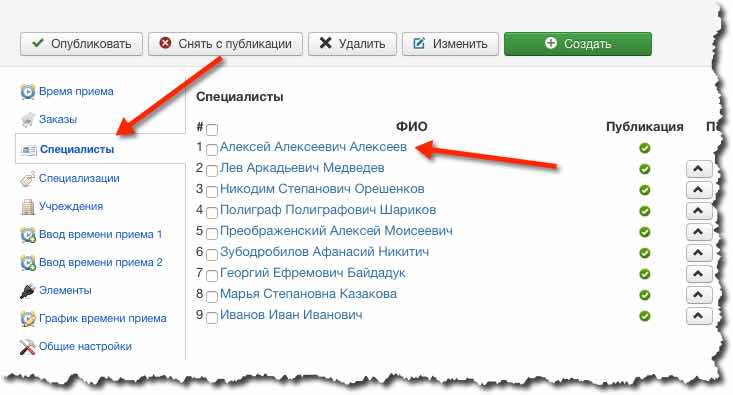Toggle publication status for Полиграф Полиграфович Шариков
Image resolution: width=733 pixels, height=395 pixels.
pos(645,211)
